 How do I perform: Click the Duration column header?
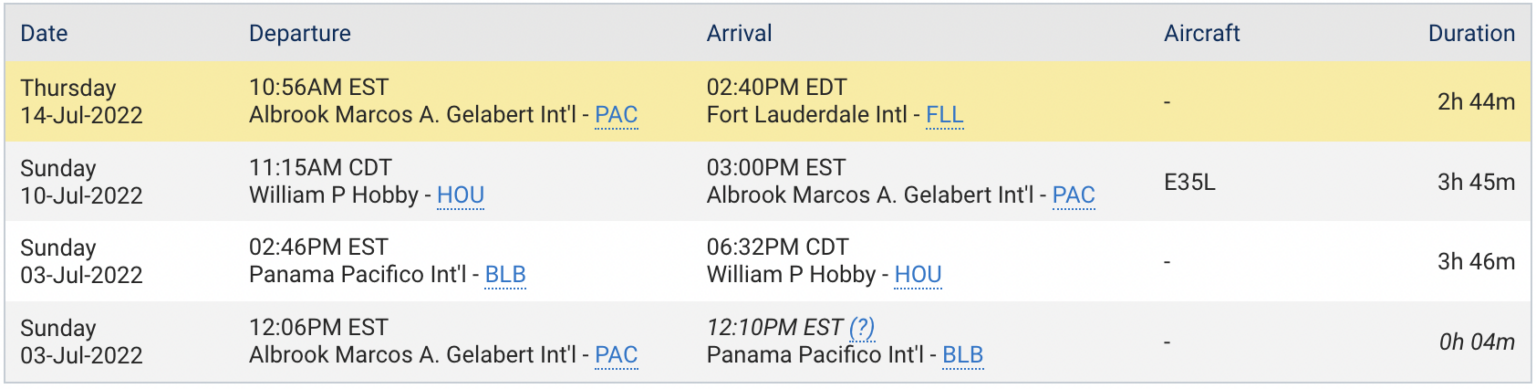click(1471, 34)
